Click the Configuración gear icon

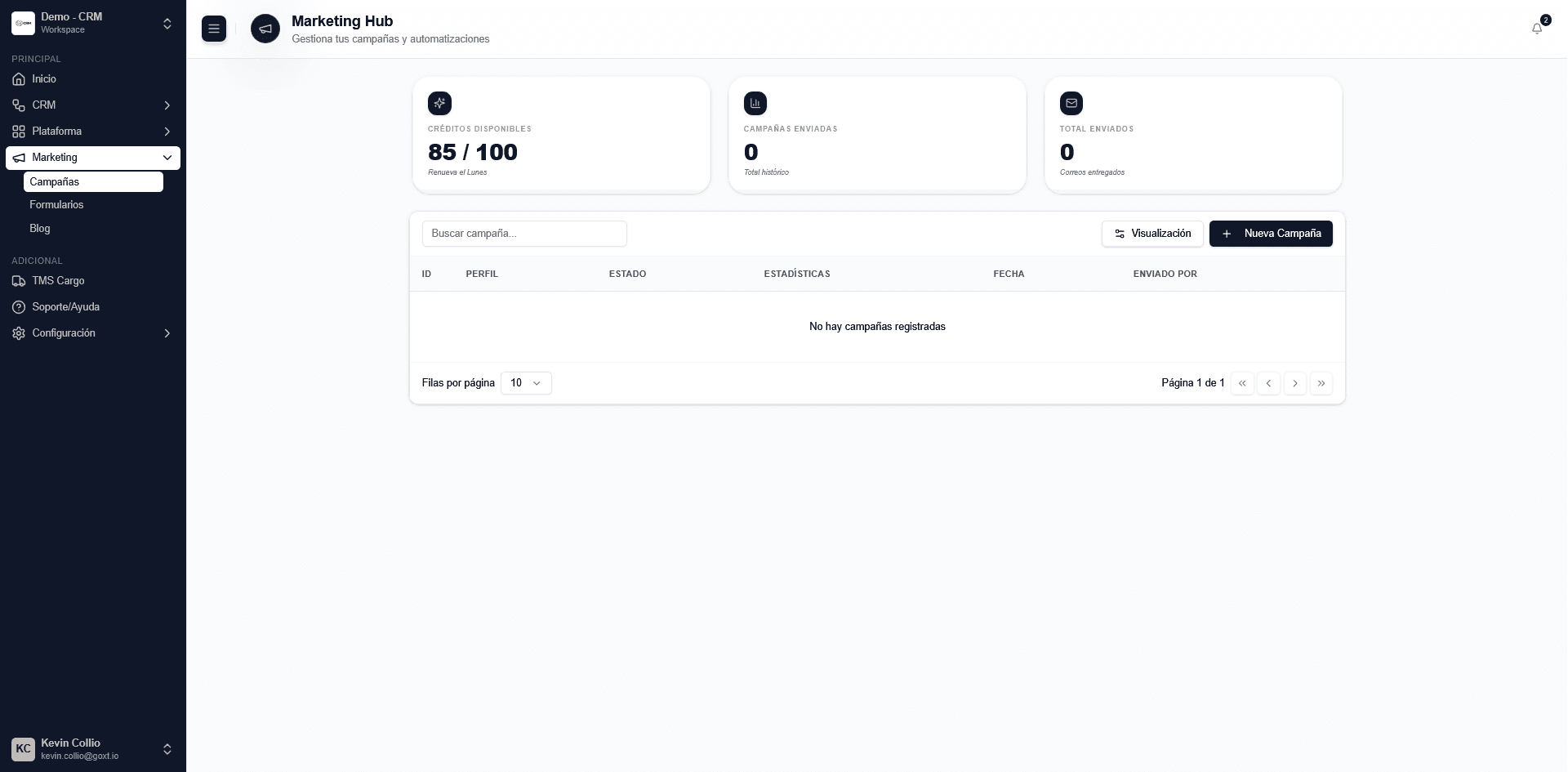[19, 333]
